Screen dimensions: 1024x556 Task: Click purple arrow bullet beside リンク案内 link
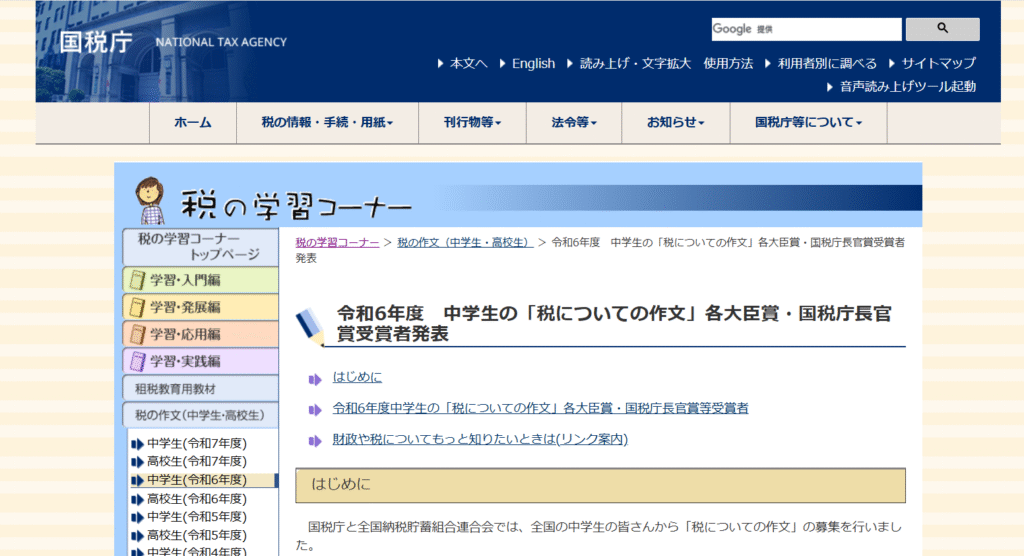[x=315, y=441]
